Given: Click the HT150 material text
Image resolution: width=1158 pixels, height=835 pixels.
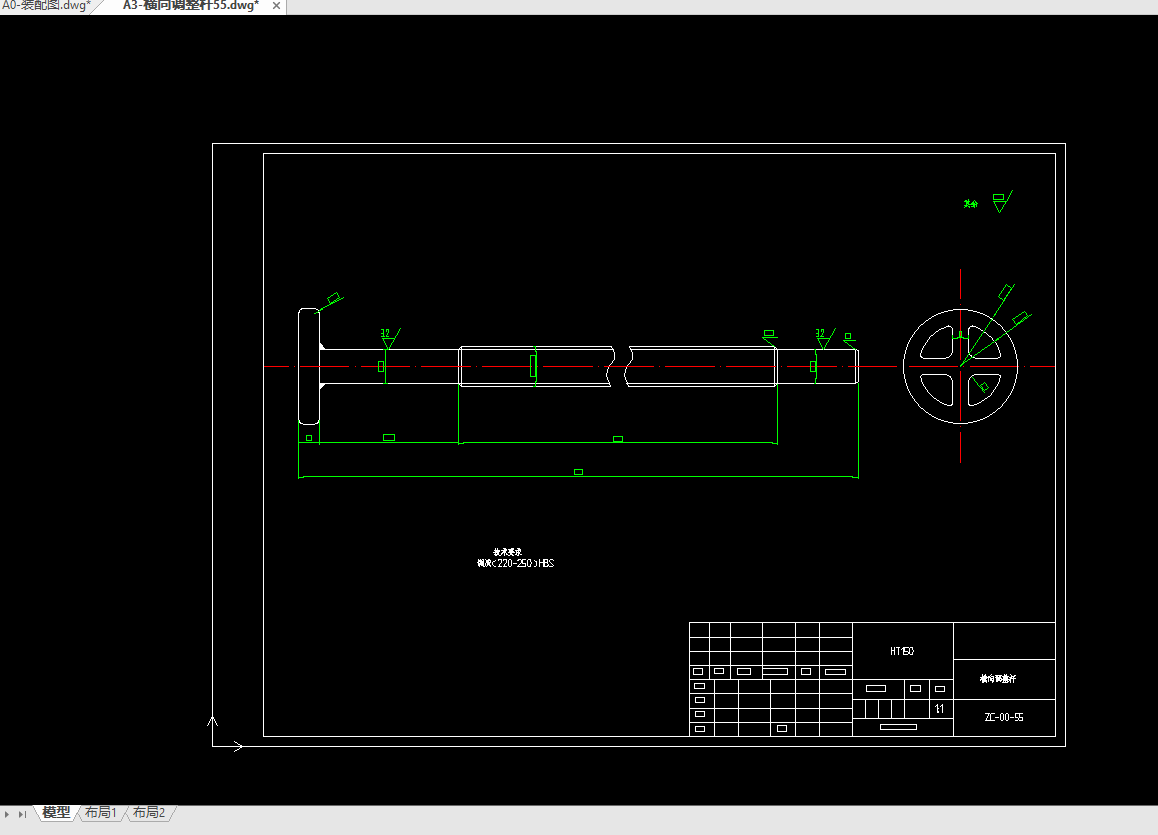Looking at the screenshot, I should click(902, 651).
